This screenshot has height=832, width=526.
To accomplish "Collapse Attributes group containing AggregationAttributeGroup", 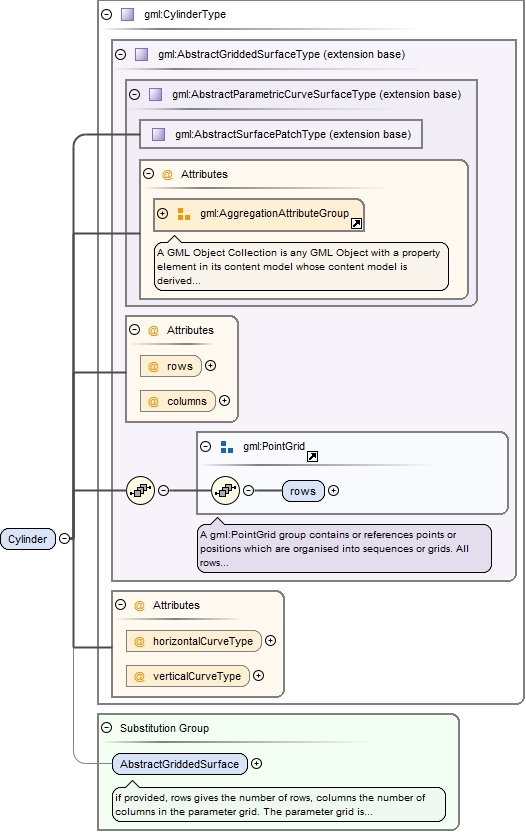I will tap(149, 174).
